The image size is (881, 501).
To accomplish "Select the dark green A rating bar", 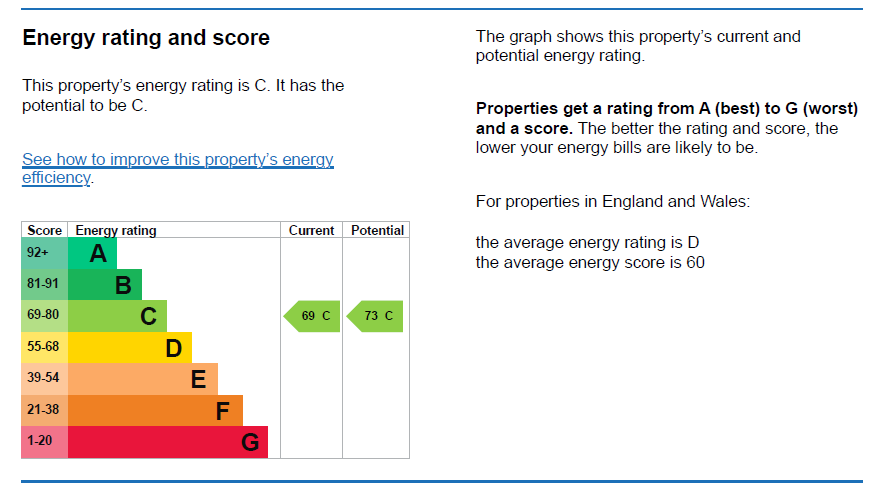I will 92,254.
